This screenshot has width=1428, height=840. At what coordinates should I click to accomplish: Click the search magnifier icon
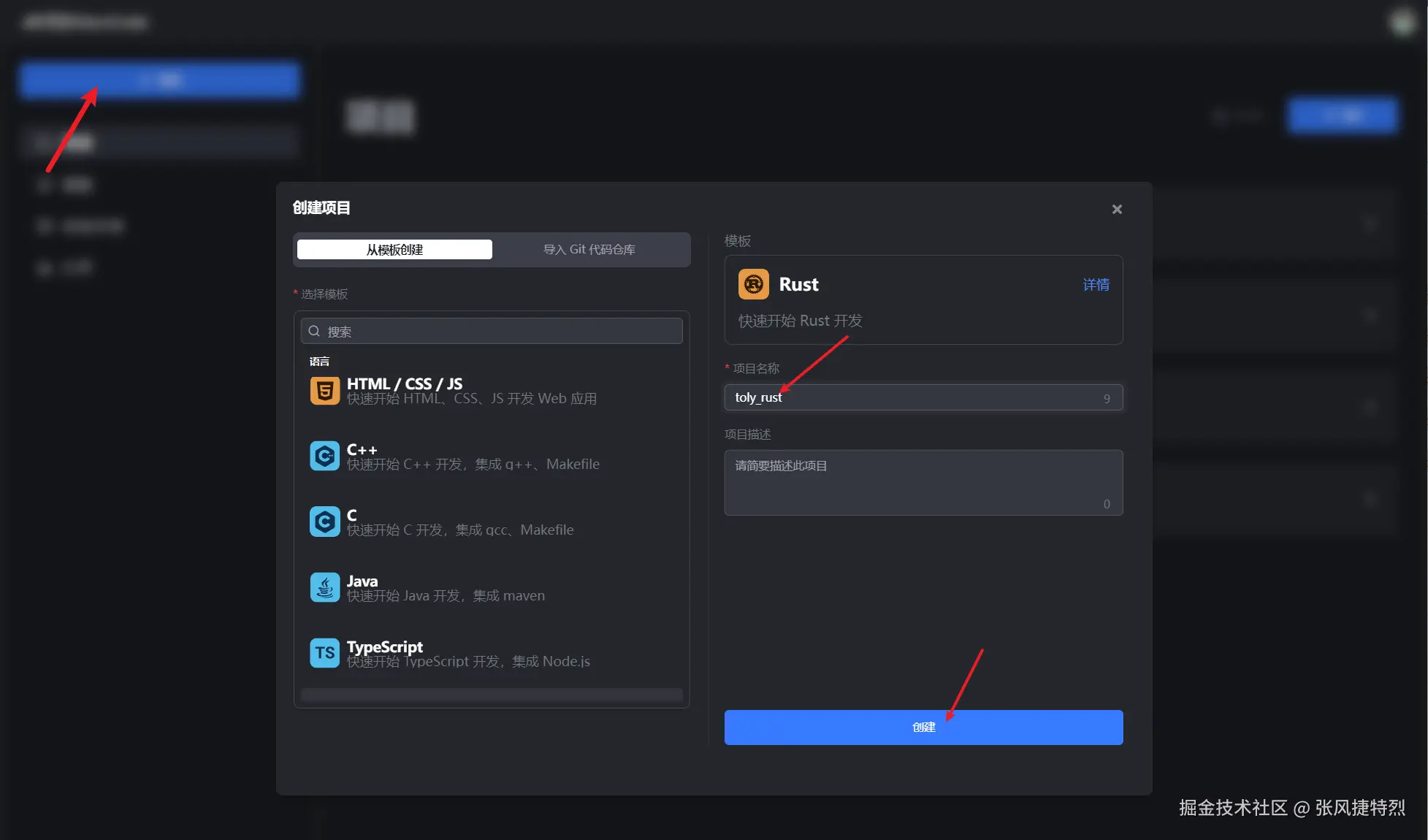tap(314, 331)
